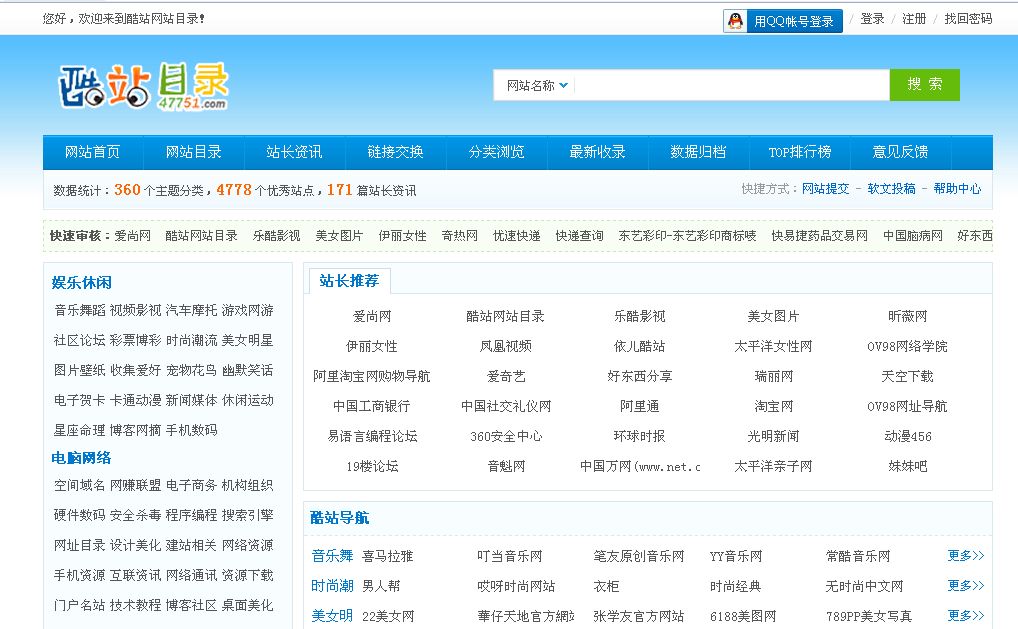The height and width of the screenshot is (629, 1018).
Task: Open 张学友官方网站 link
Action: (639, 616)
